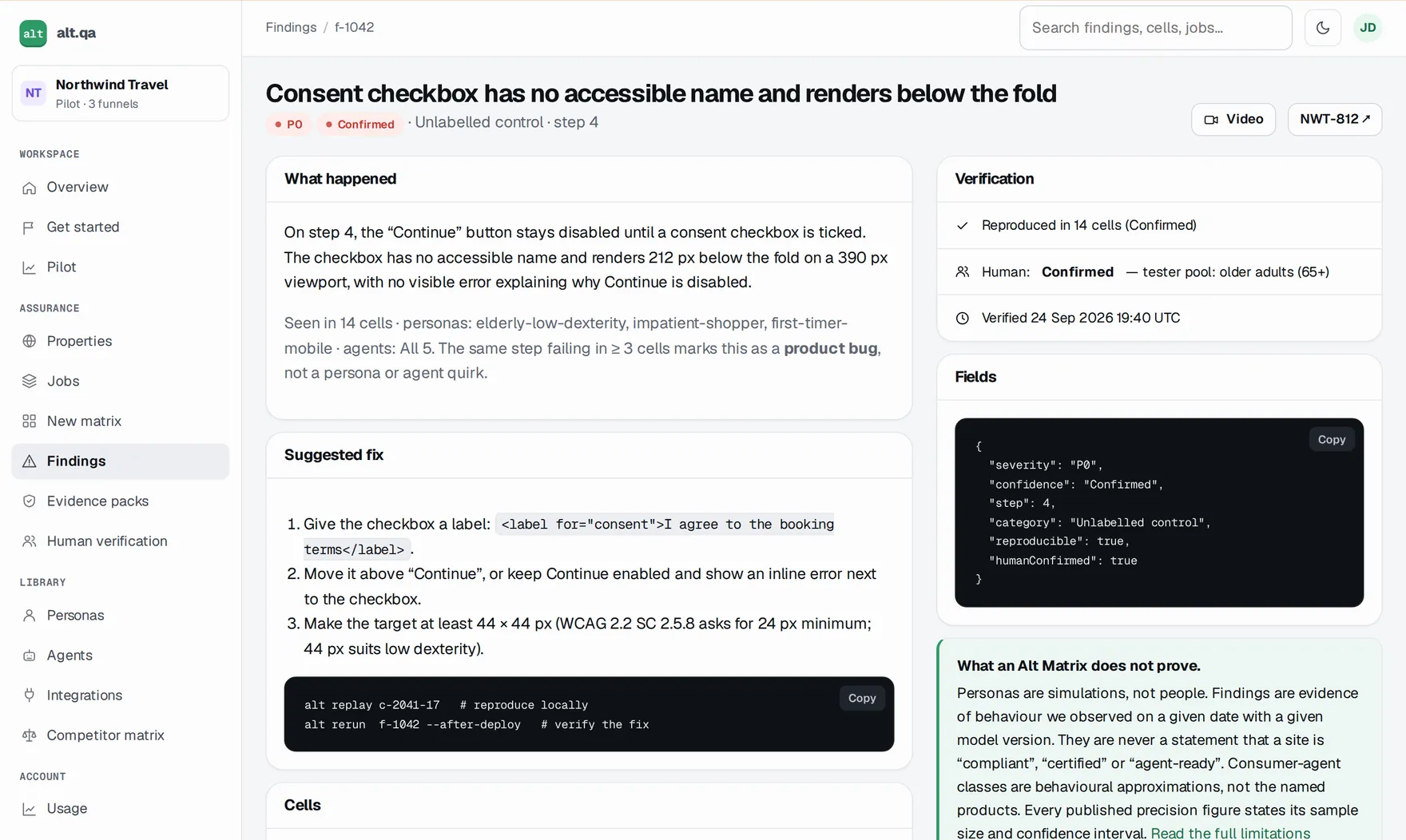Click the Properties globe icon
The height and width of the screenshot is (840, 1406).
(x=30, y=341)
